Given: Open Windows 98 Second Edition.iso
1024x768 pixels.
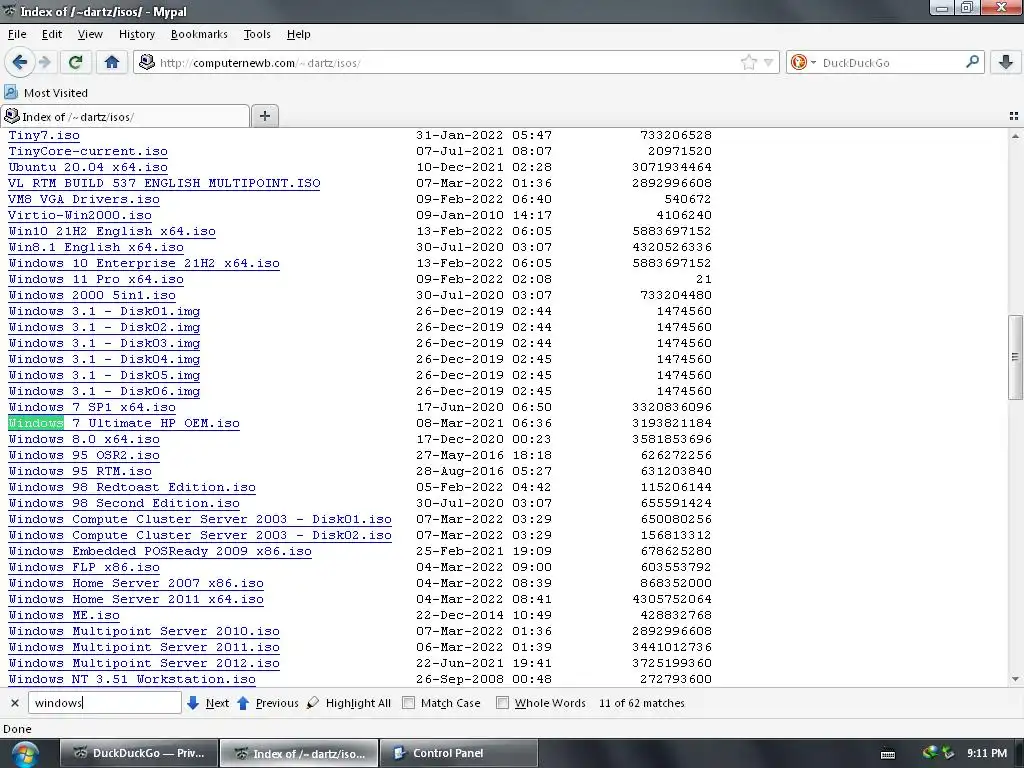Looking at the screenshot, I should click(124, 503).
